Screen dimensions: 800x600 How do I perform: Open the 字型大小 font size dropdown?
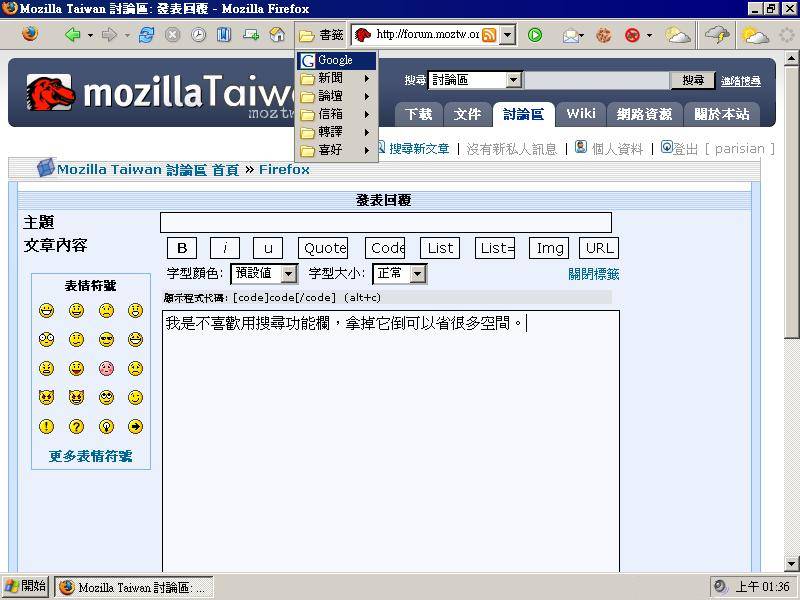417,274
